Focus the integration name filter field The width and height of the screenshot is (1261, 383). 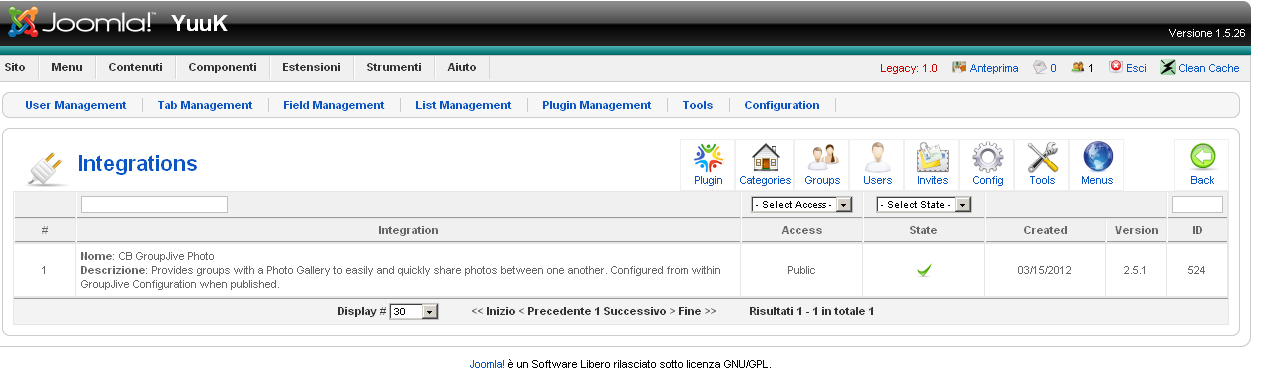(154, 205)
